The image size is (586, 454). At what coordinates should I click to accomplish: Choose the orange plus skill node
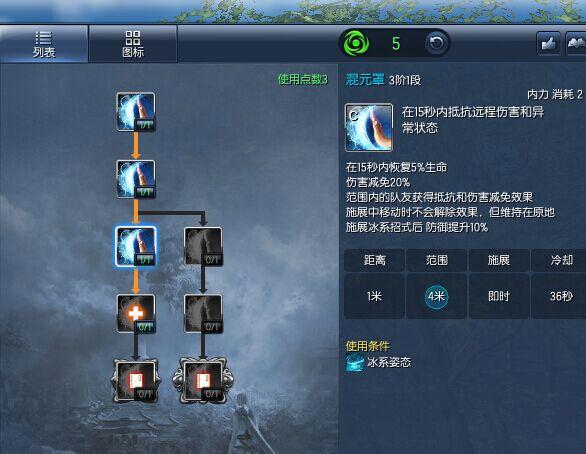point(136,314)
